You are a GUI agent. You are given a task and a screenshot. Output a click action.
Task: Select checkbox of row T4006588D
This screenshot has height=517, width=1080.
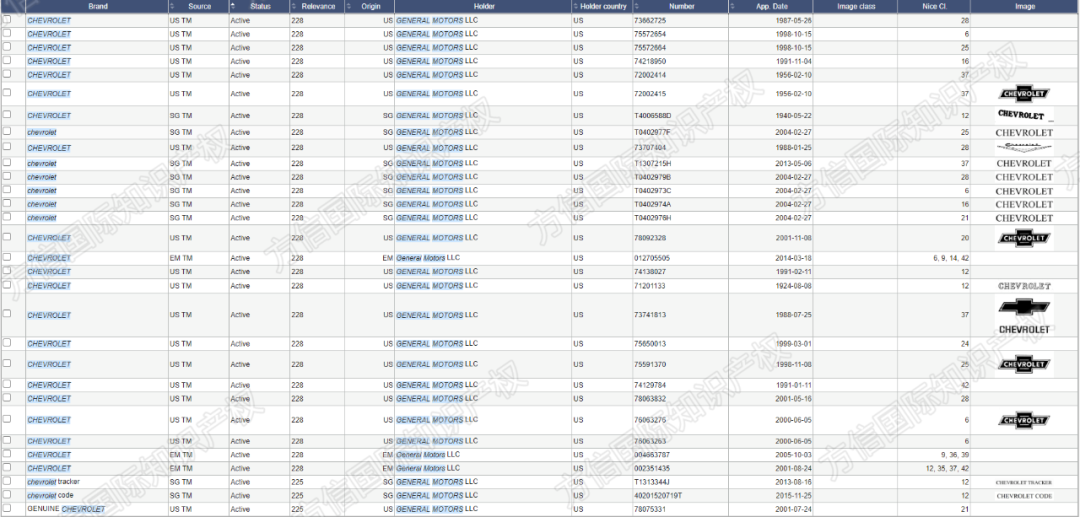pos(7,114)
